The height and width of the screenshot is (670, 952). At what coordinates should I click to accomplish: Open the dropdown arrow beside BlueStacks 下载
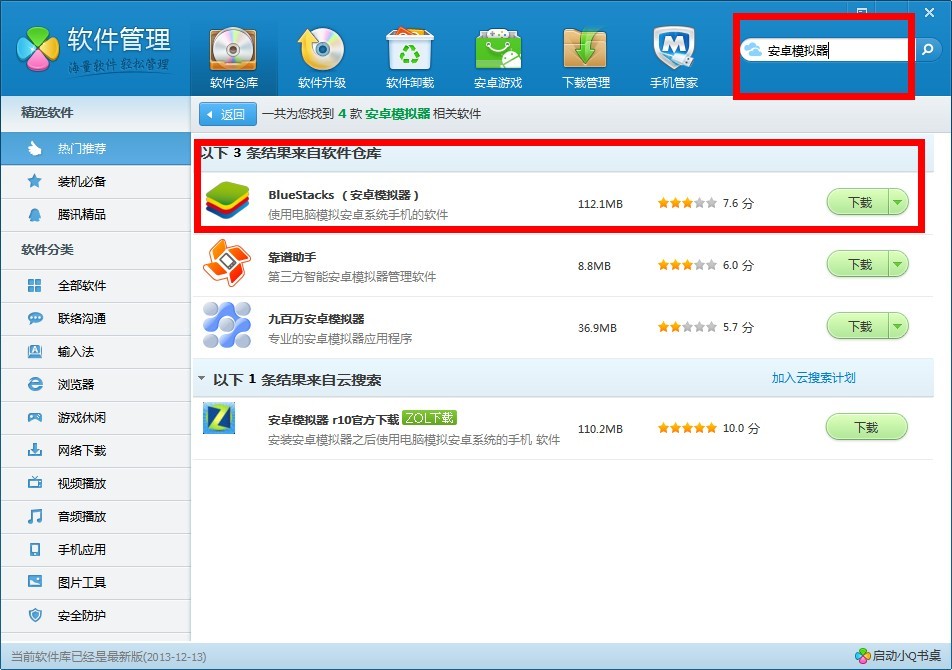[x=899, y=202]
